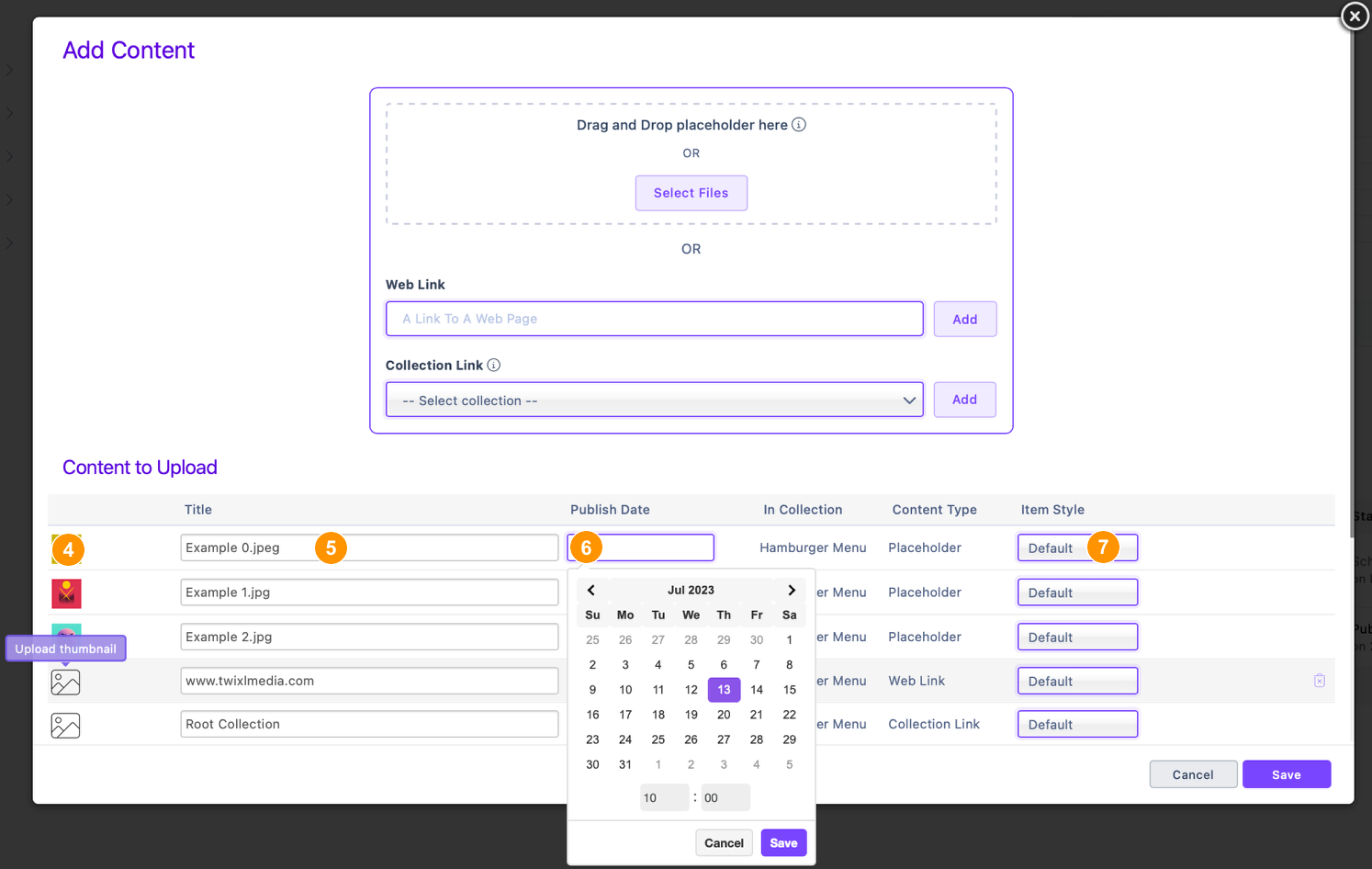Upload thumbnail for www.twixlmedia.com row

point(65,682)
